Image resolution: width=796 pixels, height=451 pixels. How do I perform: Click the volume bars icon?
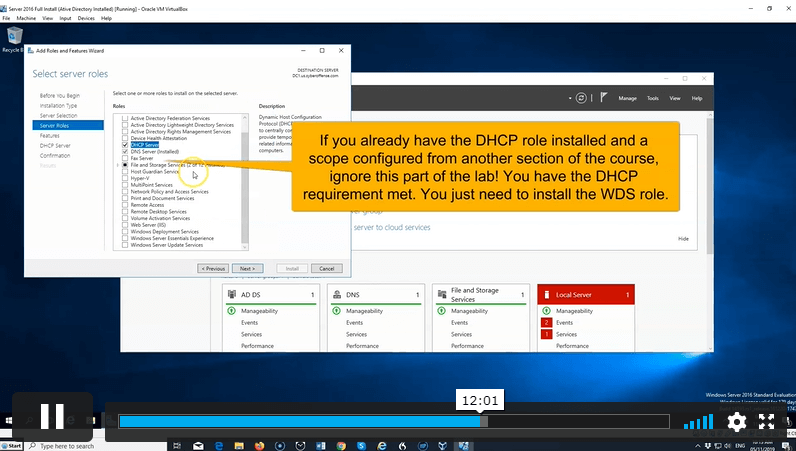click(699, 421)
